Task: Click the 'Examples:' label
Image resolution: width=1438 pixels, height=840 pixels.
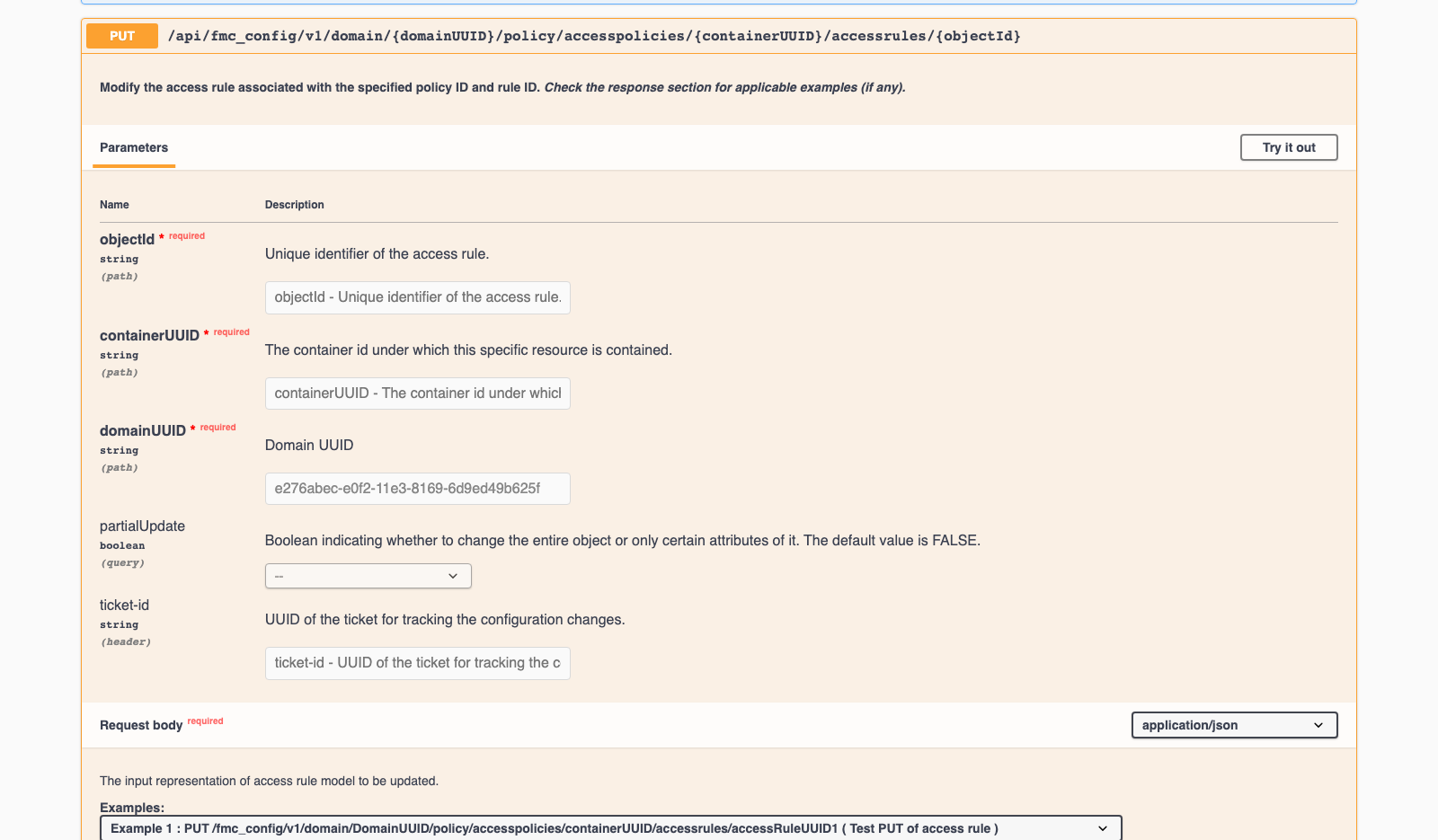Action: 132,807
